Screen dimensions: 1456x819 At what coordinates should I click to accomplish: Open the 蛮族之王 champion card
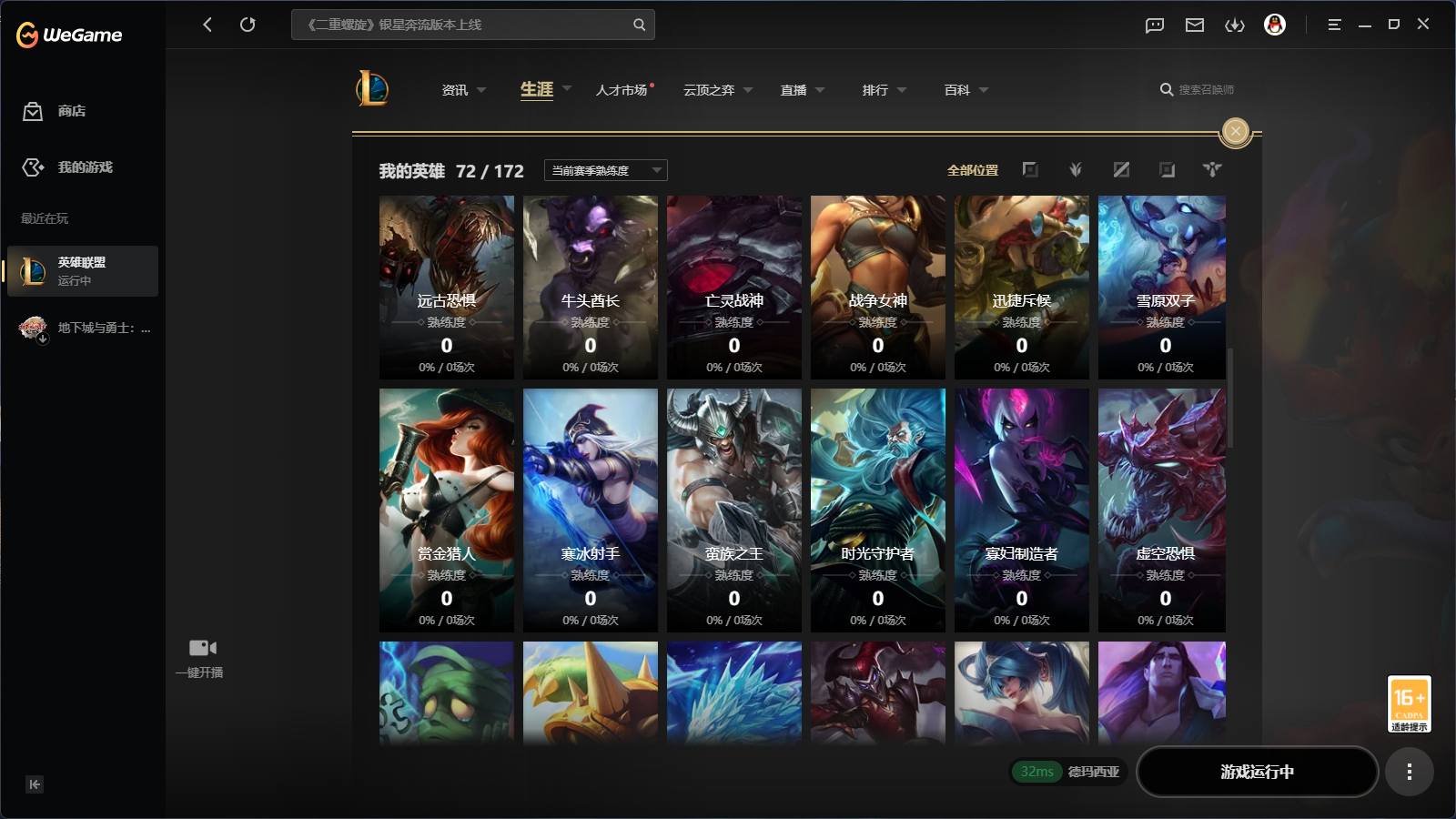click(734, 511)
